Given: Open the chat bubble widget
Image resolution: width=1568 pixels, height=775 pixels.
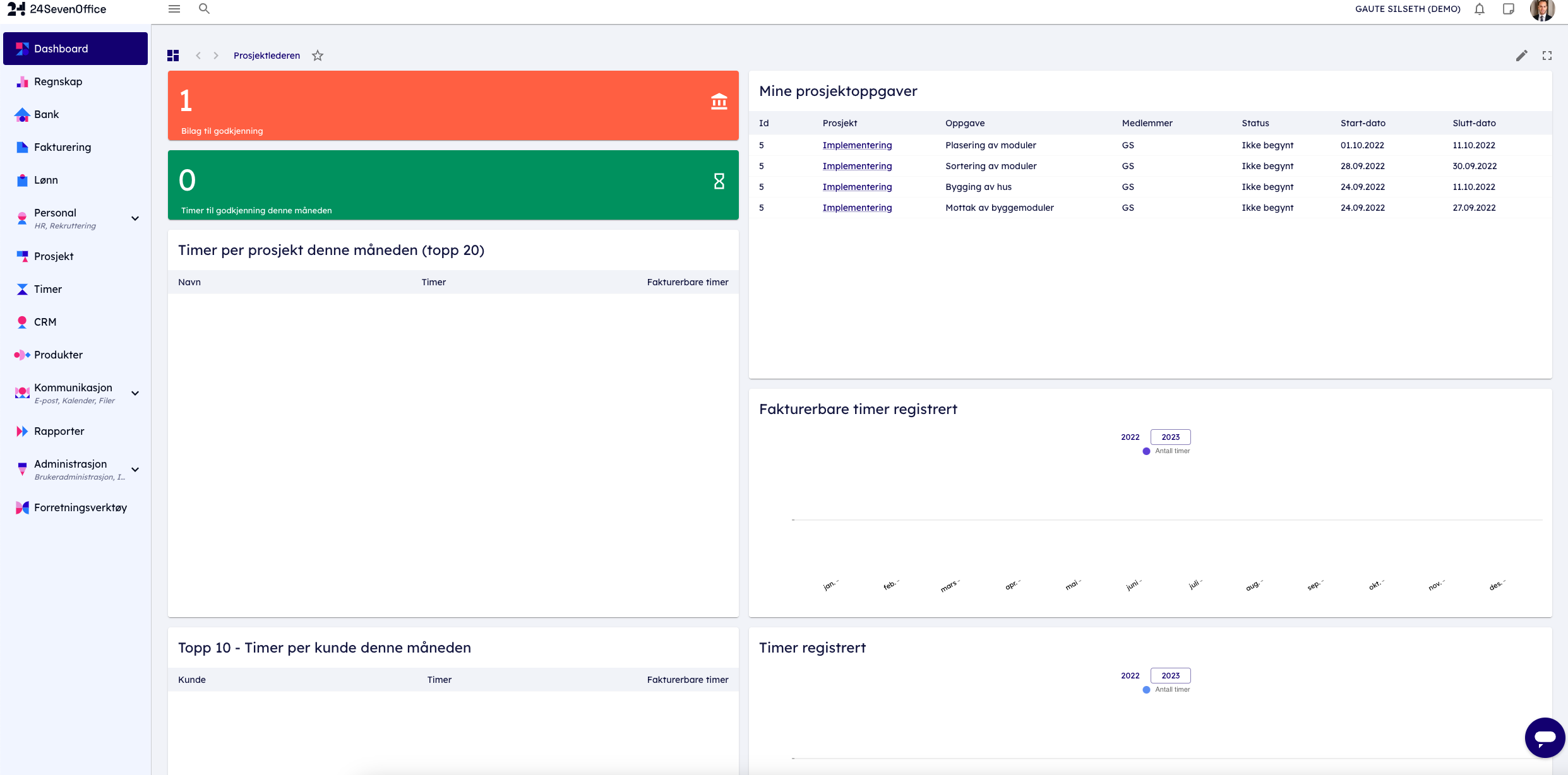Looking at the screenshot, I should [1545, 737].
